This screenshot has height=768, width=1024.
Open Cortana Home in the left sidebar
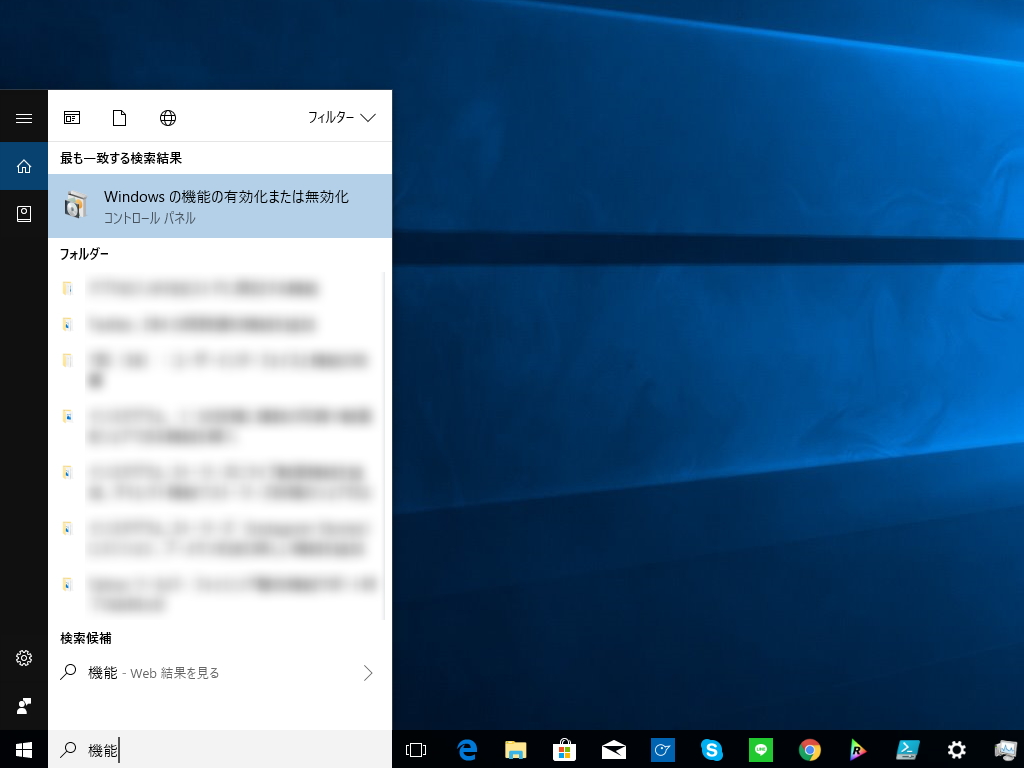pyautogui.click(x=23, y=166)
